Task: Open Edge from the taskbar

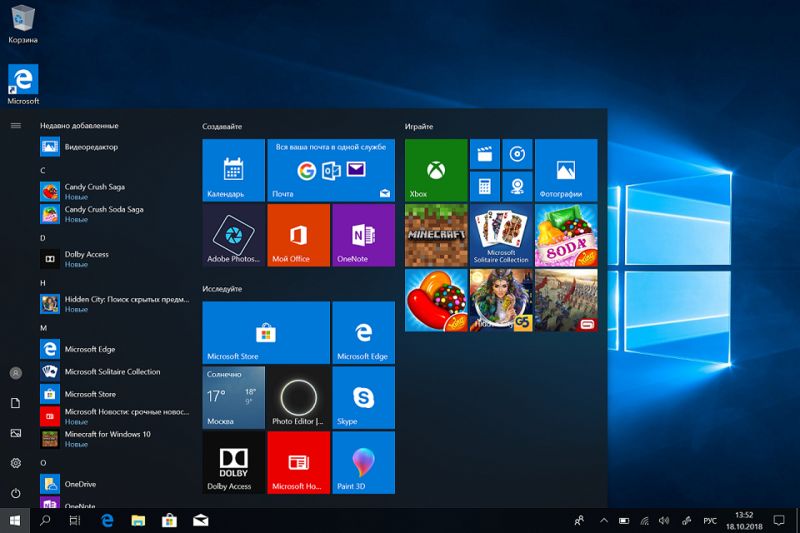Action: pos(107,521)
